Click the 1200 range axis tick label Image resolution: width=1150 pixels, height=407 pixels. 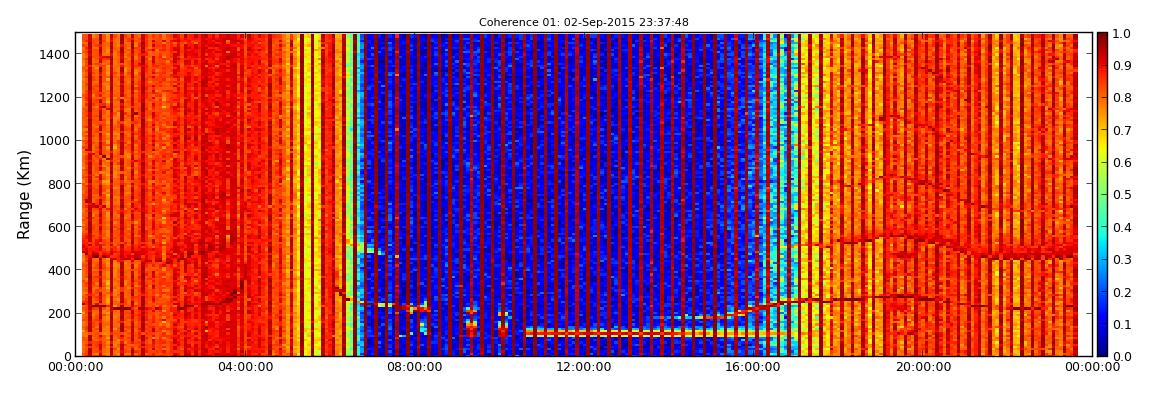(x=56, y=98)
